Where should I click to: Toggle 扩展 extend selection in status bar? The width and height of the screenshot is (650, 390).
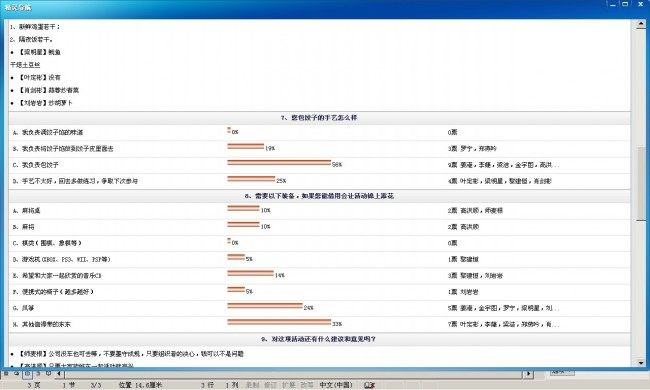click(289, 385)
